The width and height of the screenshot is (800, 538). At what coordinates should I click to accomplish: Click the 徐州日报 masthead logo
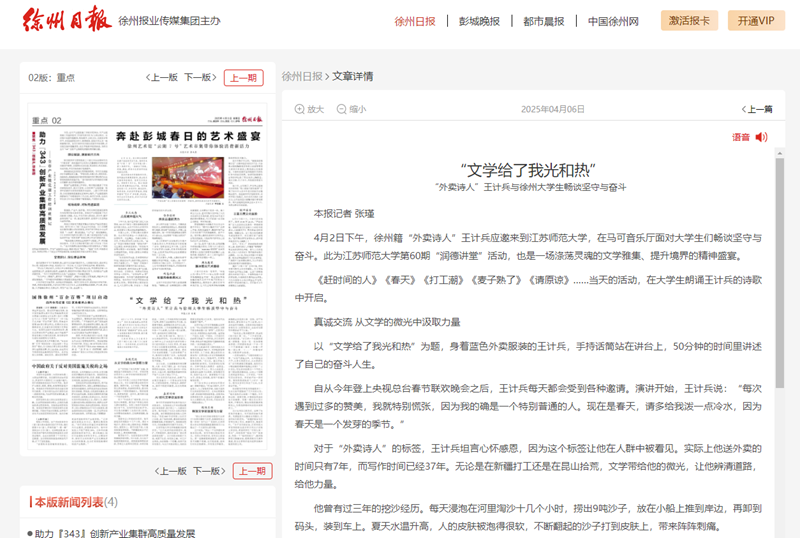(x=66, y=21)
